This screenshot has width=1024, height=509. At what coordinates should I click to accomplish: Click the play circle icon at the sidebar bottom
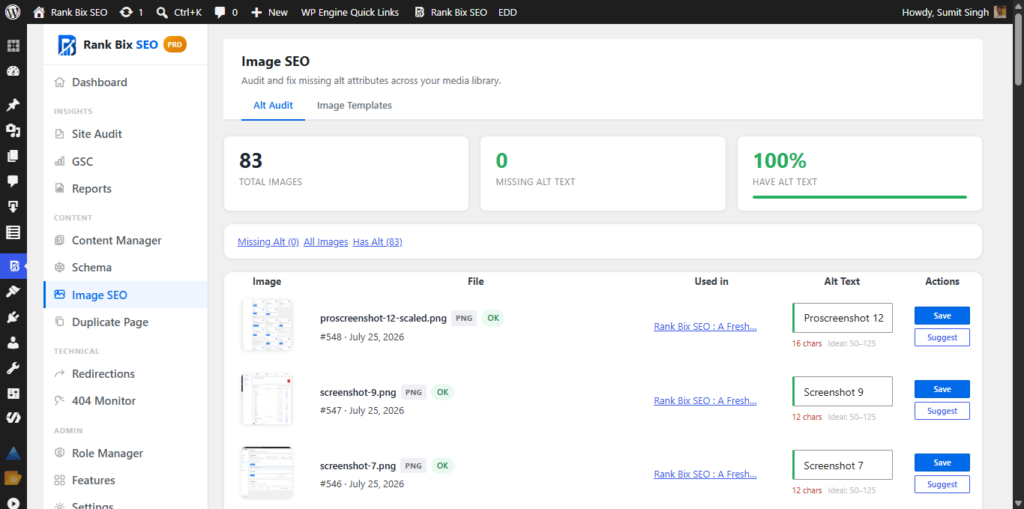13,502
